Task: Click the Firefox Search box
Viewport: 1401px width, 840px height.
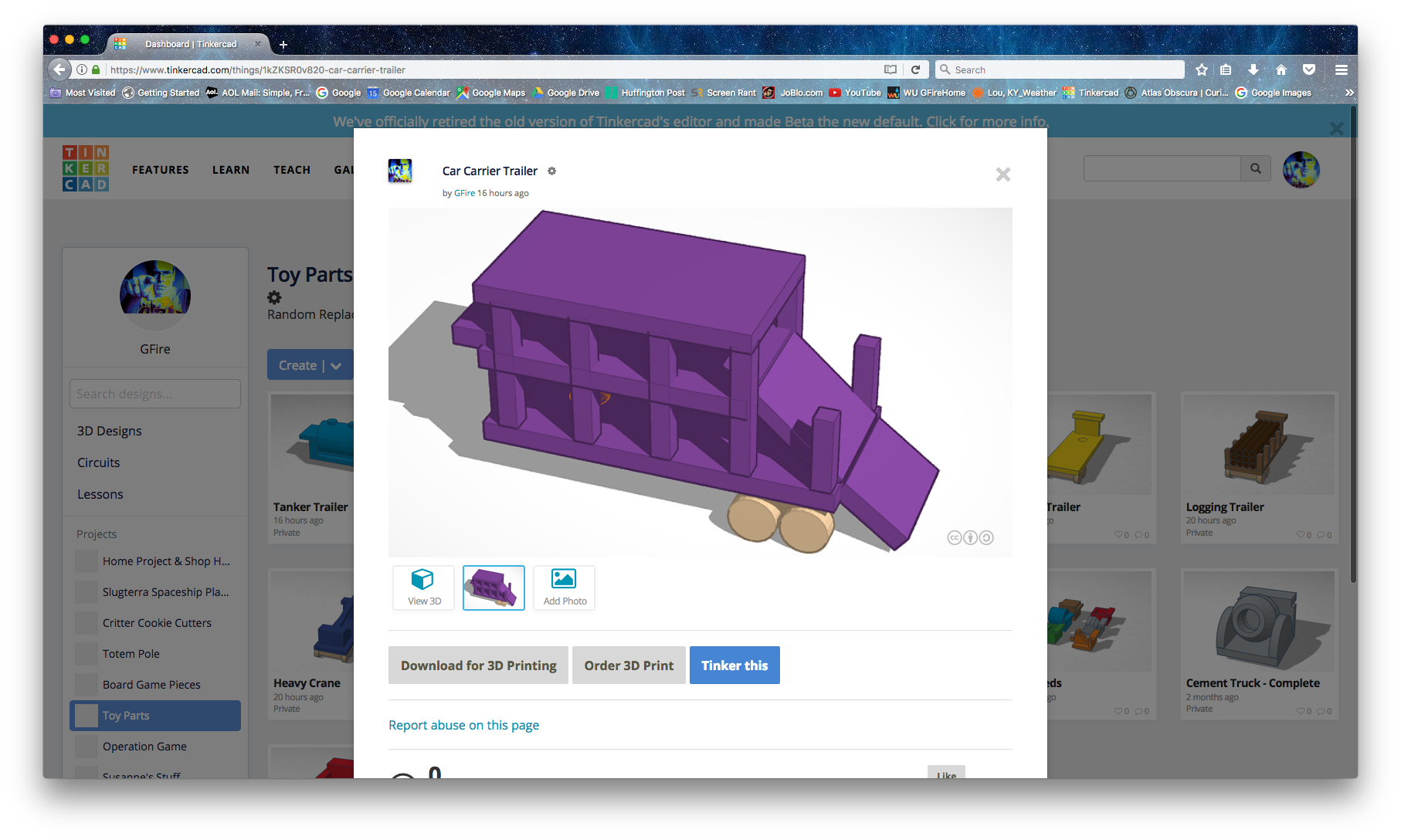Action: tap(1060, 69)
